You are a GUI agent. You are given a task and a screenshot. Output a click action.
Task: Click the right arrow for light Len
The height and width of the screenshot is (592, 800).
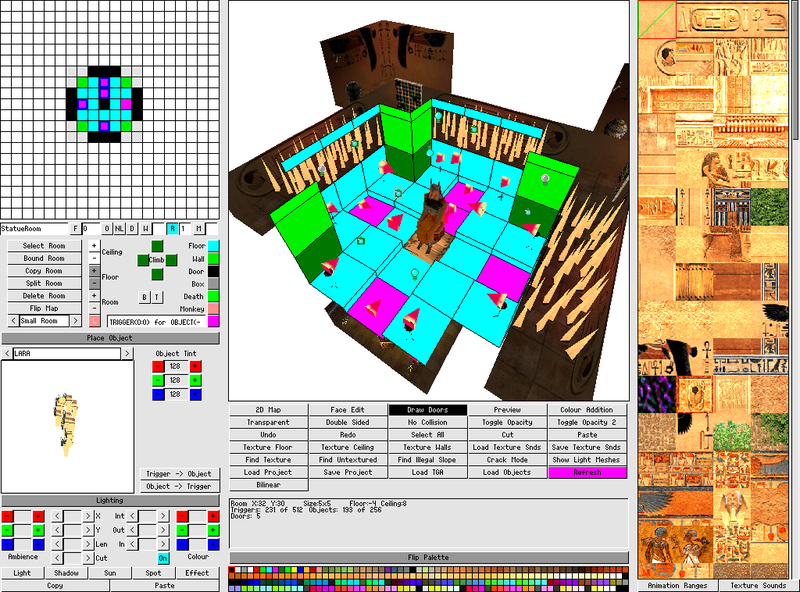[x=88, y=545]
